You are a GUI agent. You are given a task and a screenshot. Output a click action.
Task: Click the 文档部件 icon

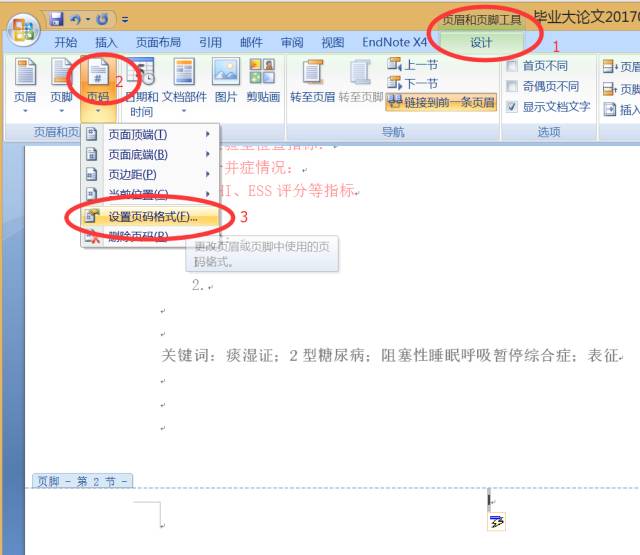pos(184,72)
